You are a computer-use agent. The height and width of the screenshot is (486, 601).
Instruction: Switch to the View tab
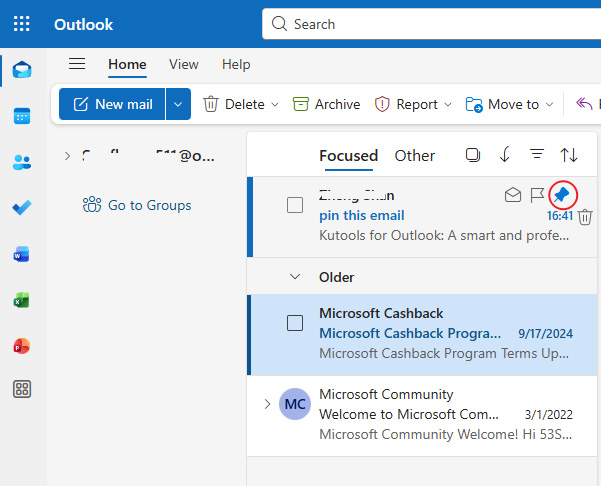[184, 64]
